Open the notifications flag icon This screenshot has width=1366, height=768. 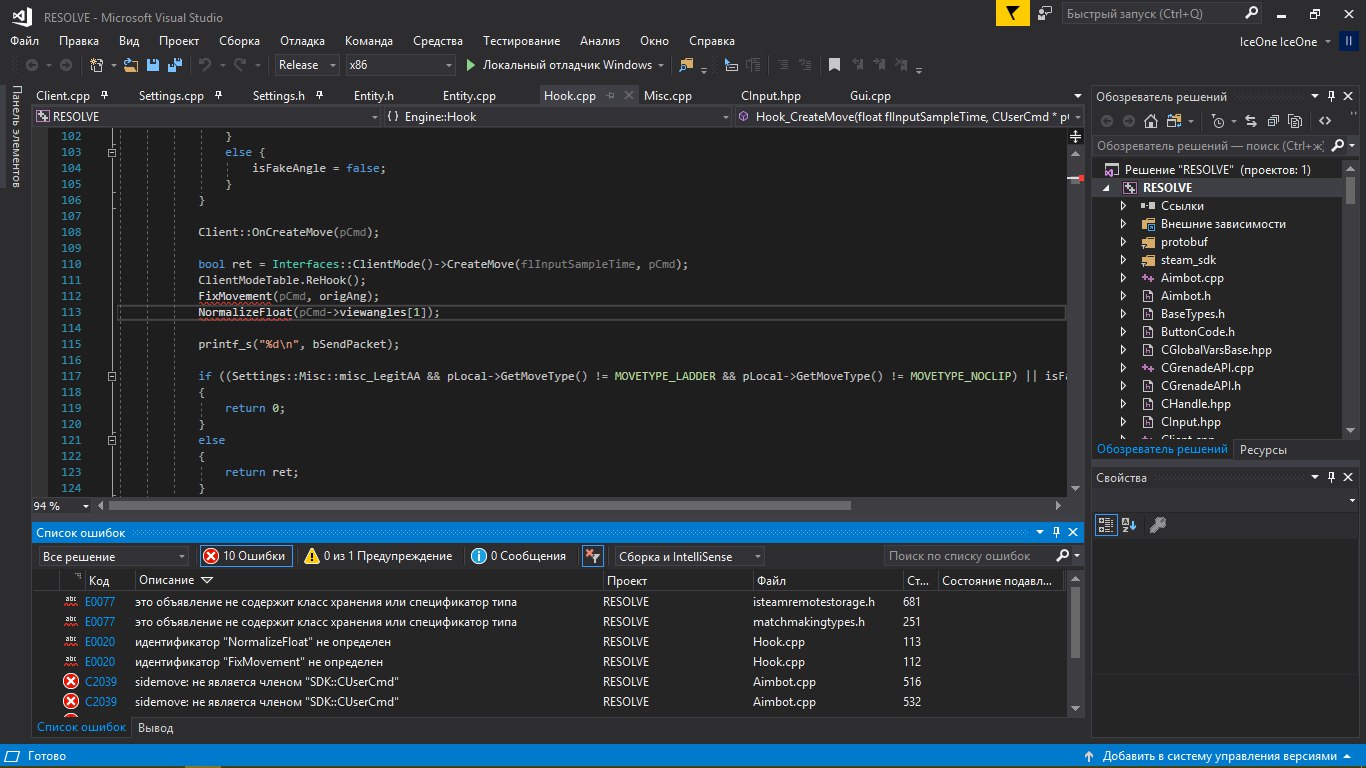(x=1012, y=14)
